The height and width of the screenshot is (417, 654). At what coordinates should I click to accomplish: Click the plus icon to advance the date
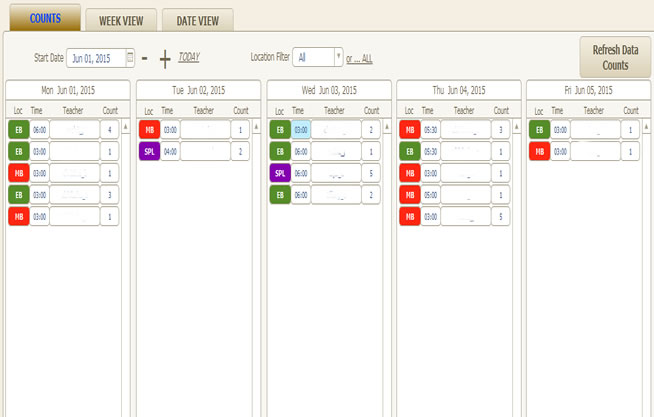point(165,59)
